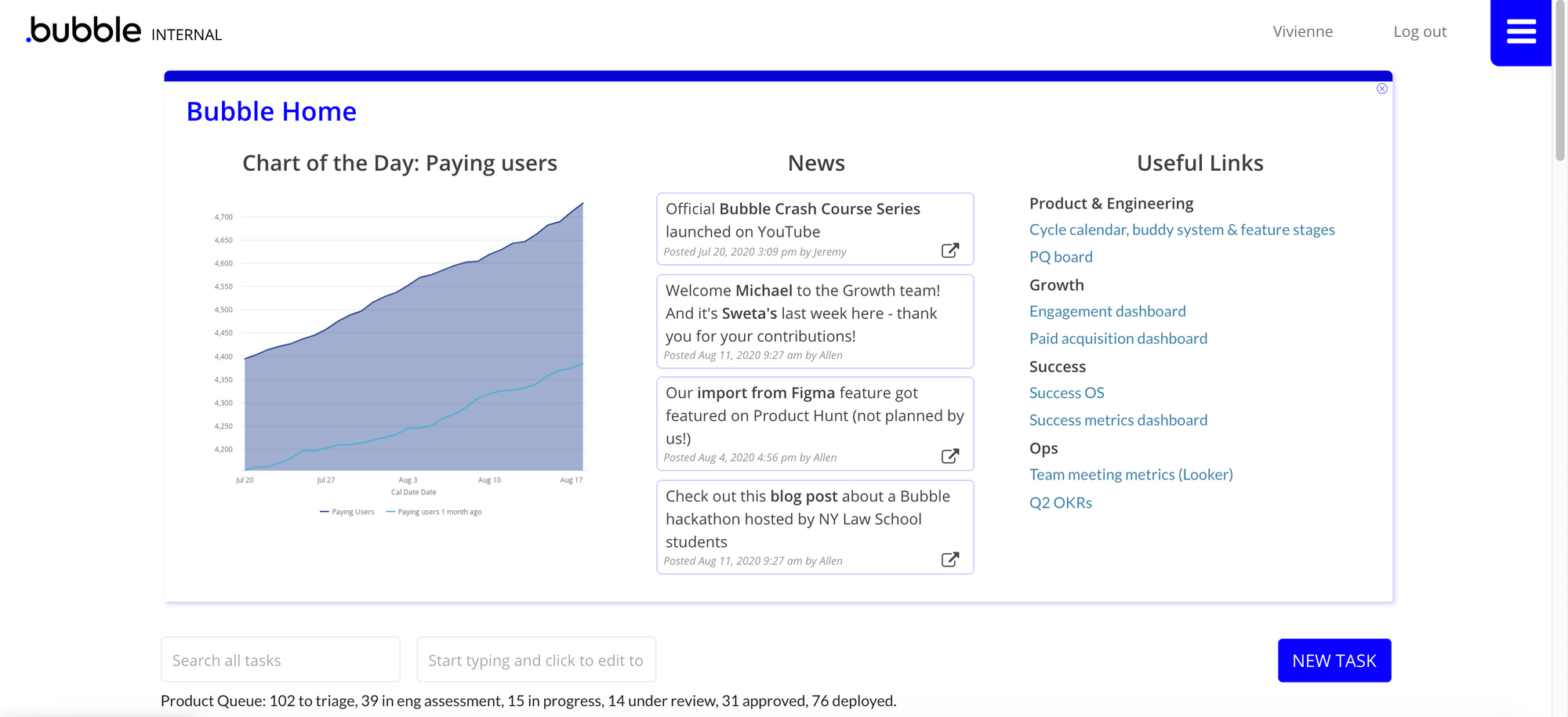Focus the Search all tasks field

pyautogui.click(x=281, y=661)
